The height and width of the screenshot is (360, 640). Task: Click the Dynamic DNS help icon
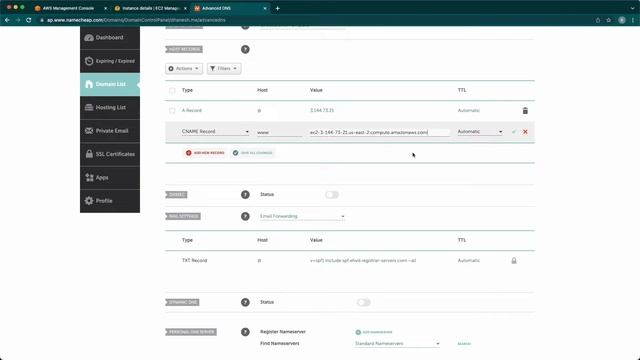(245, 302)
